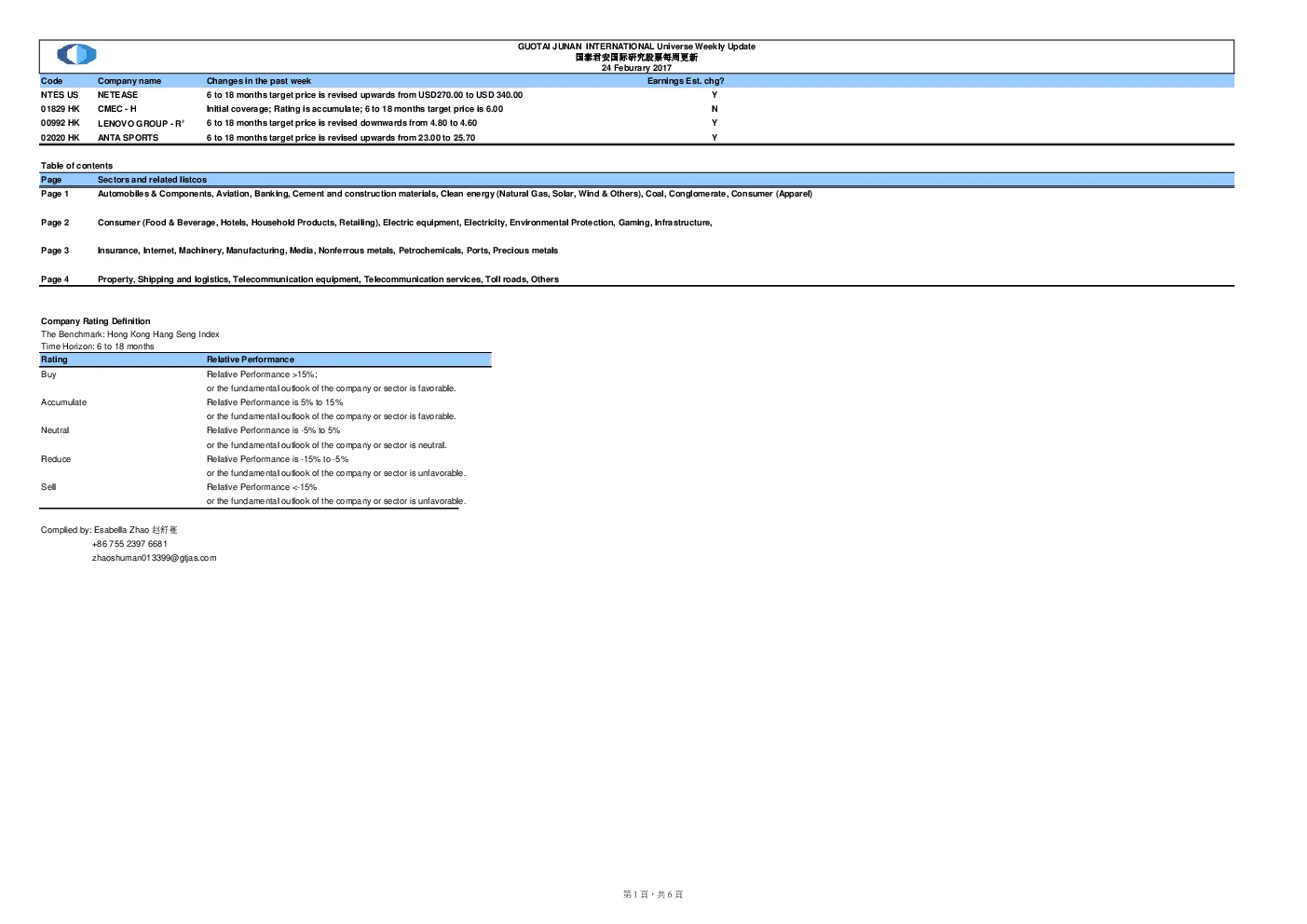
Task: Click the 'Relative Performance >15%' text
Action: (x=262, y=374)
